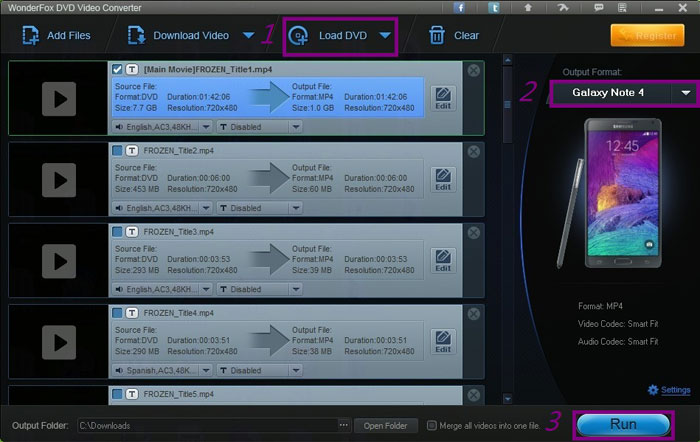Image resolution: width=700 pixels, height=442 pixels.
Task: Click the share arrow icon in title bar
Action: click(x=563, y=8)
